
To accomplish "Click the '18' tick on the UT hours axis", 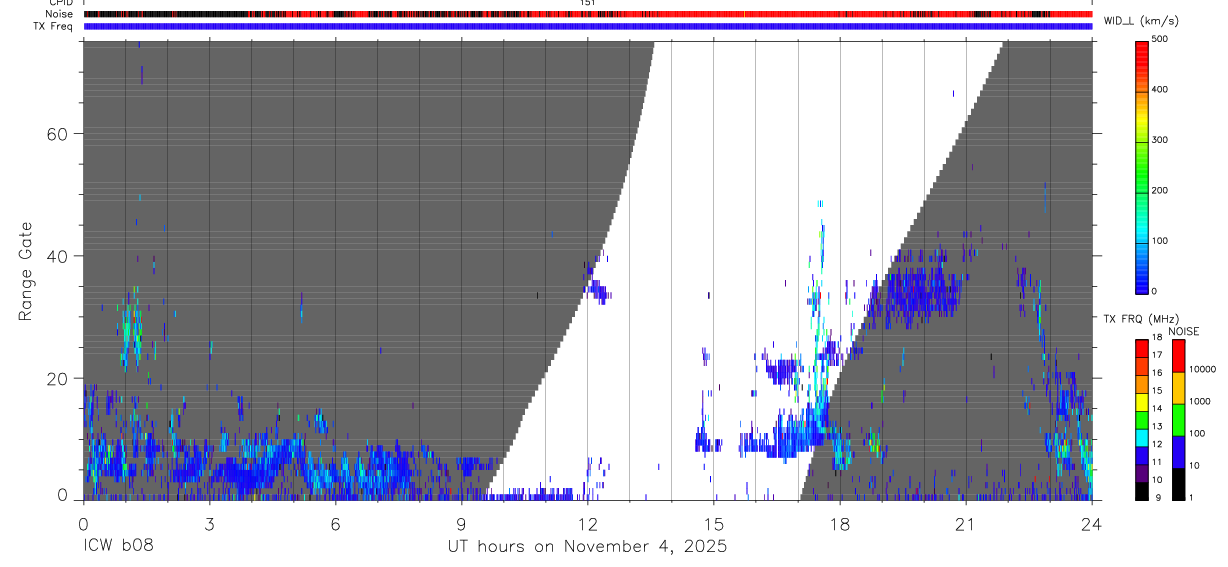I will 839,523.
